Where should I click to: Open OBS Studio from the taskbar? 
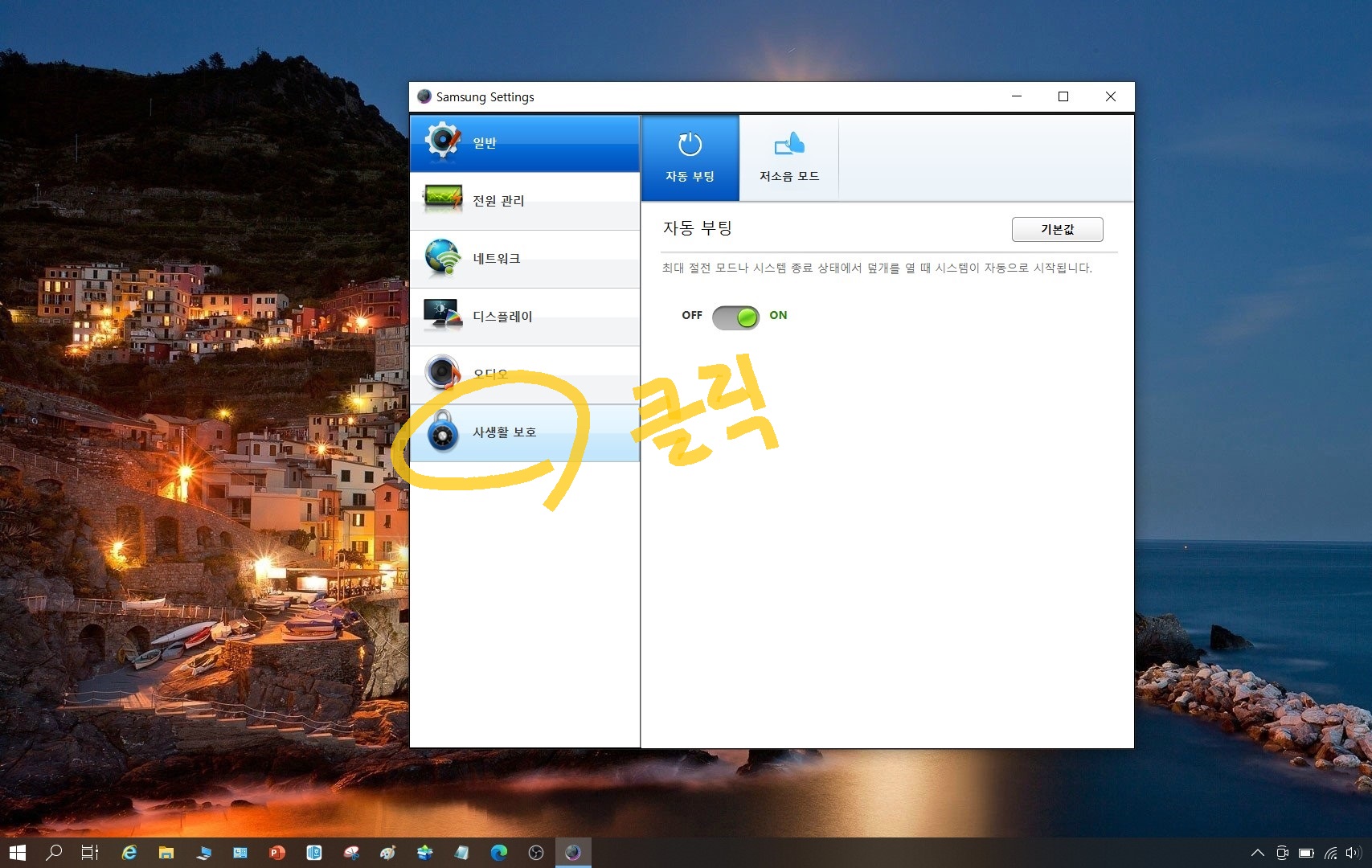tap(536, 853)
